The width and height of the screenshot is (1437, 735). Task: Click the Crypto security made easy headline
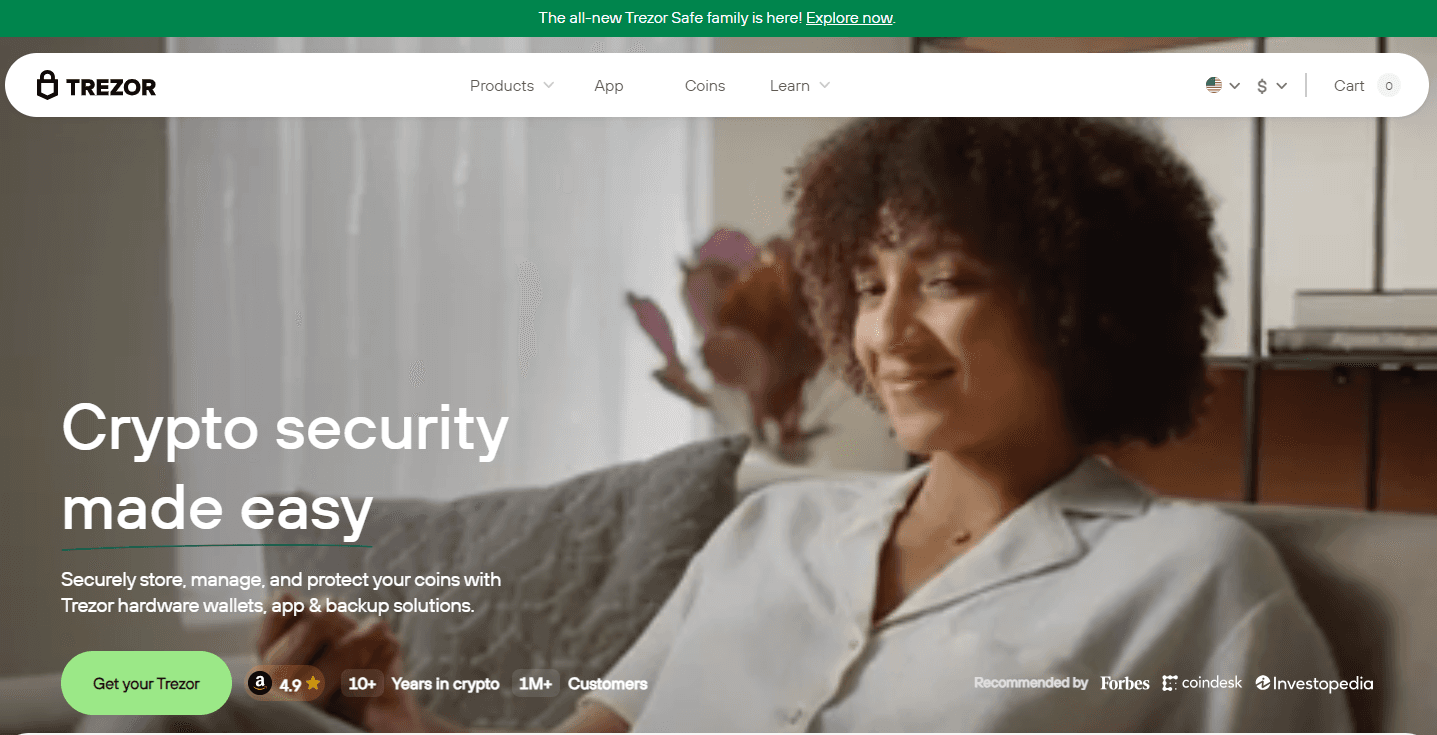pos(285,468)
